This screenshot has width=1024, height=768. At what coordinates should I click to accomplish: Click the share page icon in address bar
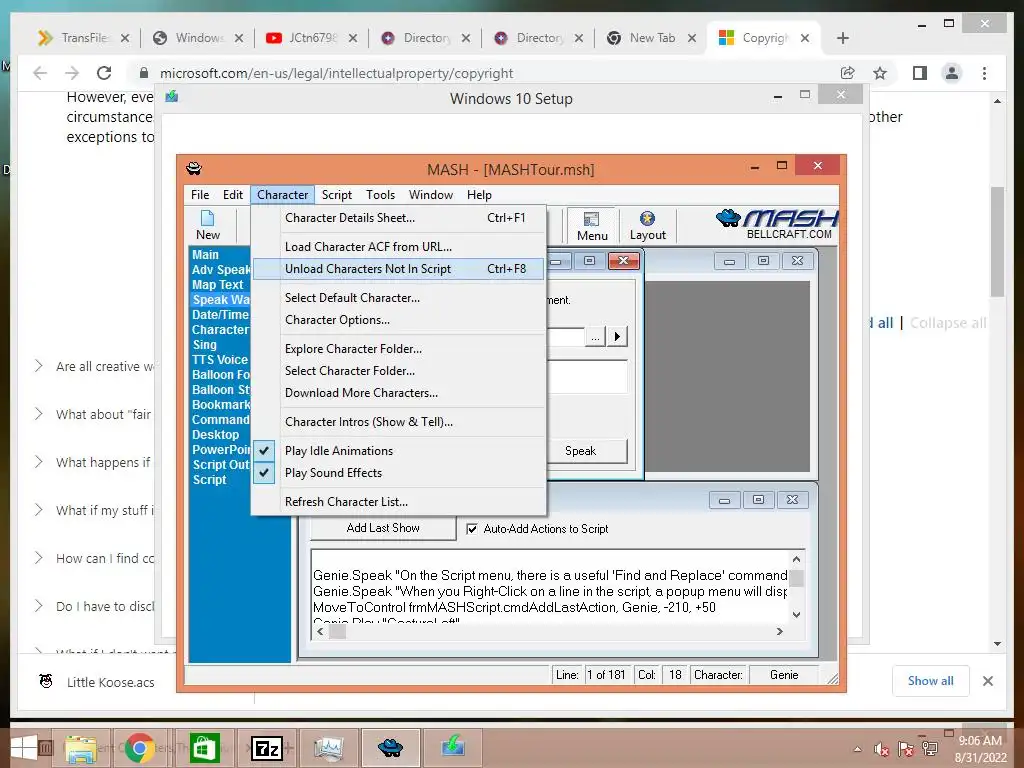(x=848, y=73)
